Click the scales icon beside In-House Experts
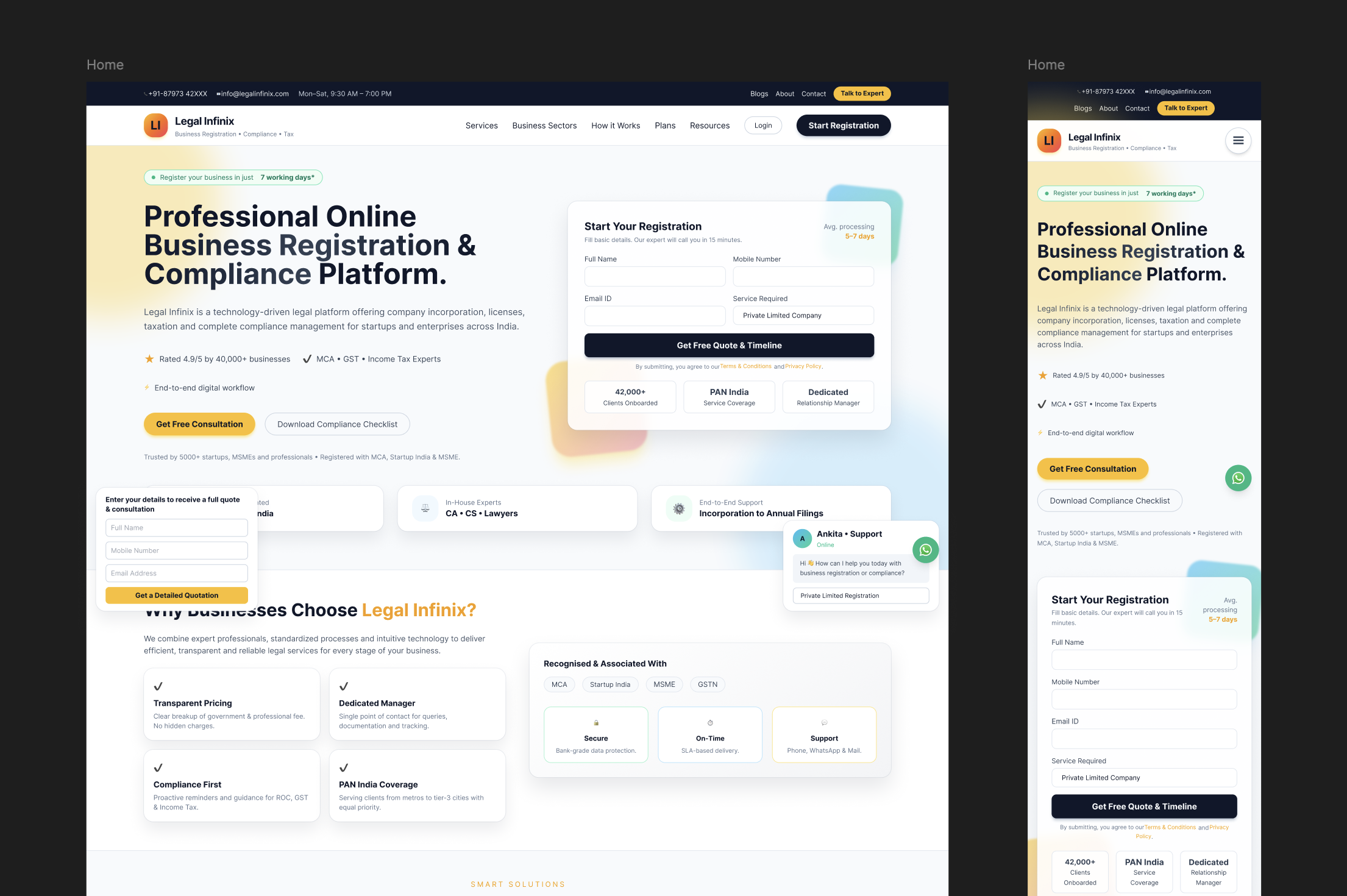1347x896 pixels. (425, 508)
